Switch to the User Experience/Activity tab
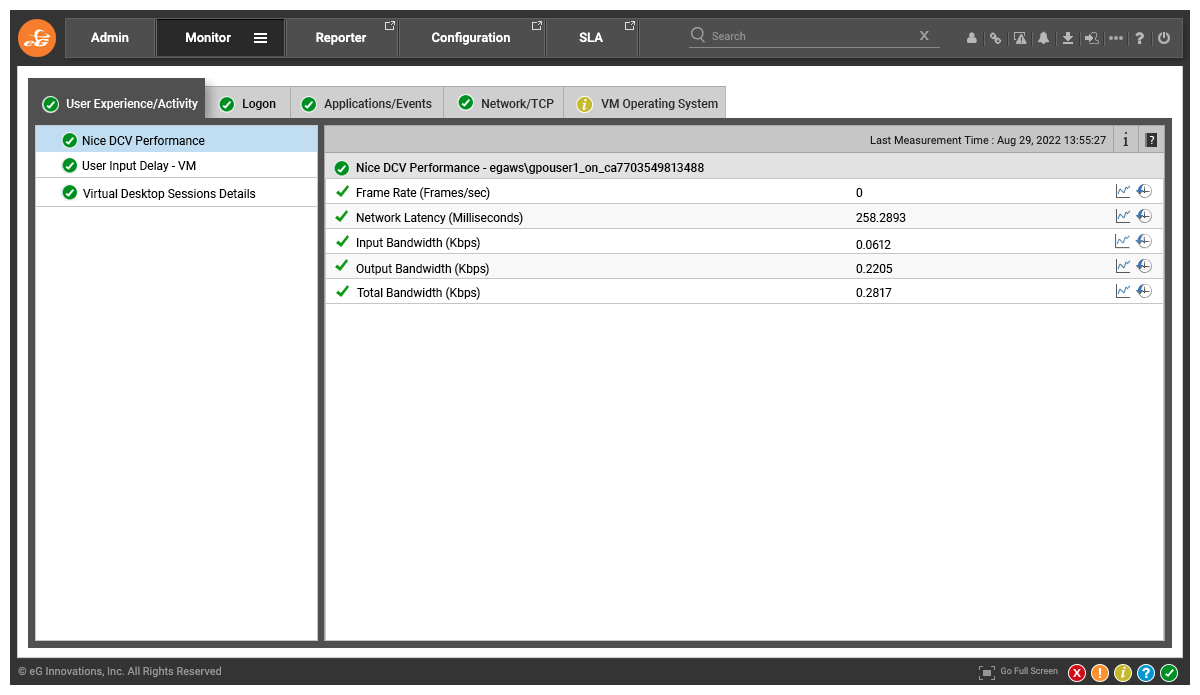1200x695 pixels. click(x=117, y=103)
